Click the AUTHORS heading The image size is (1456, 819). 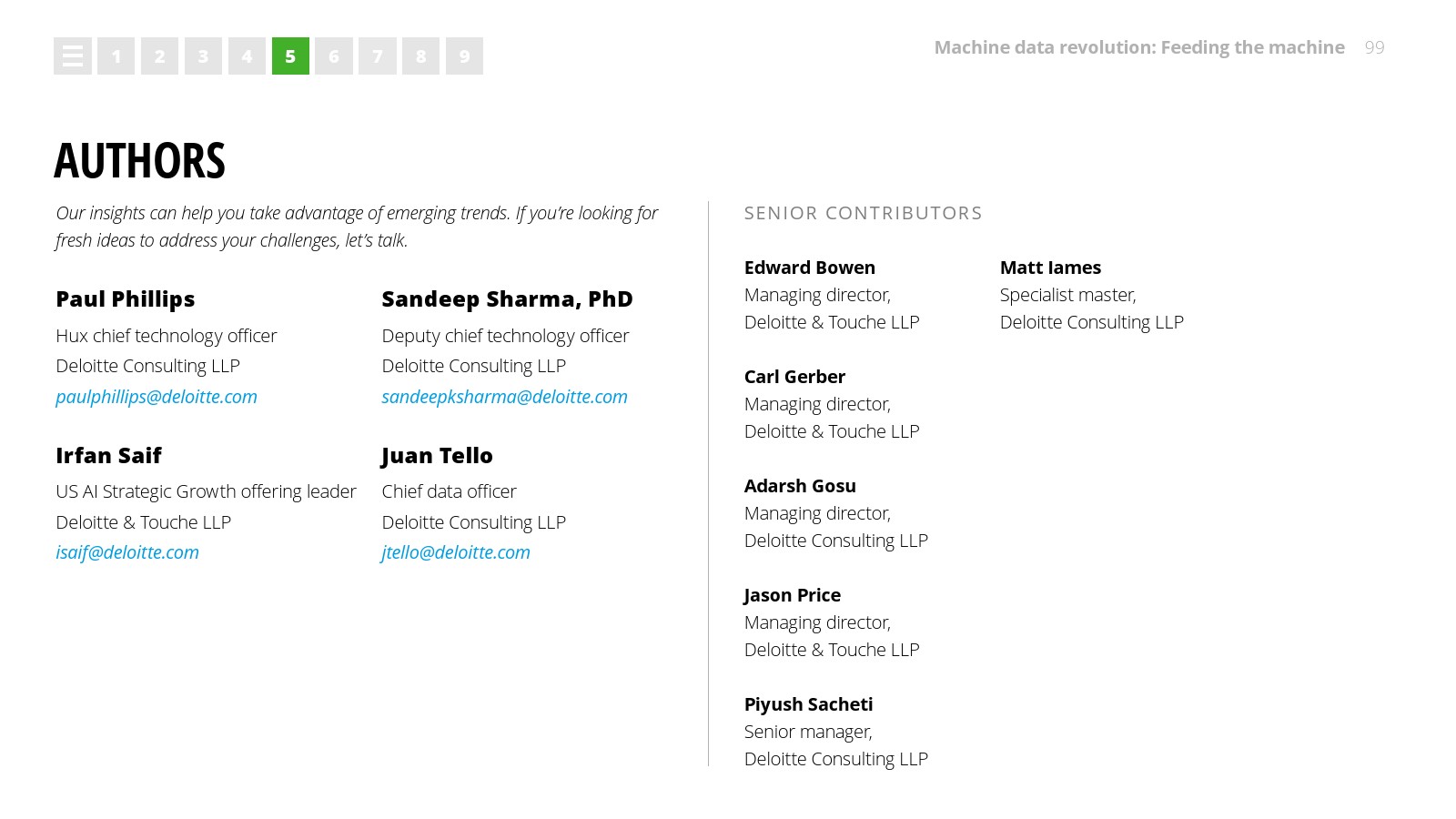tap(139, 161)
